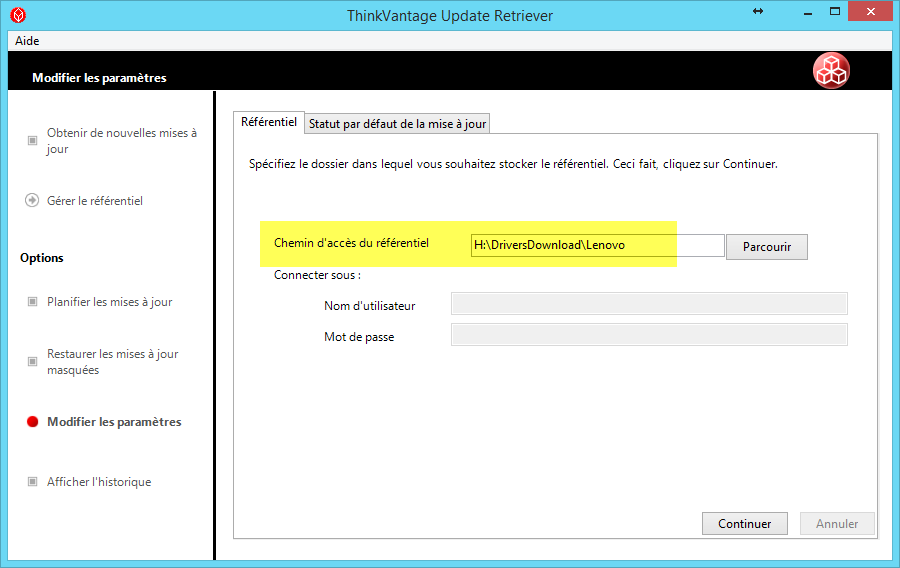900x568 pixels.
Task: Click the Options heading in sidebar
Action: click(42, 258)
